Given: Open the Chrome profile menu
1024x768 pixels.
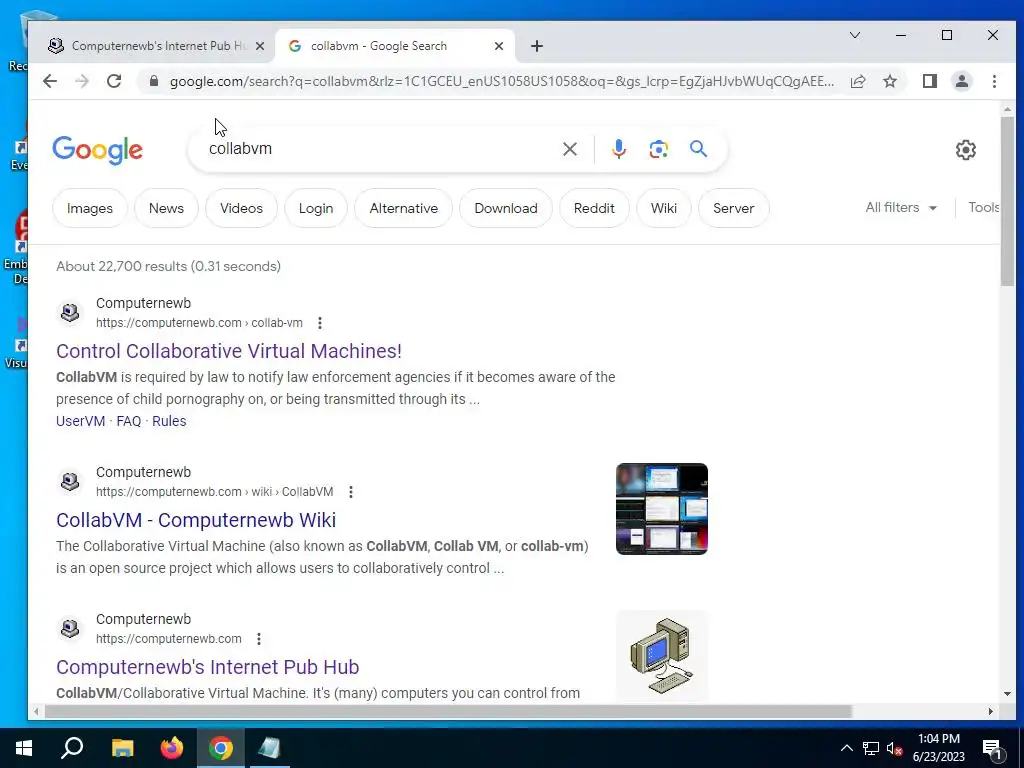Looking at the screenshot, I should (x=962, y=81).
